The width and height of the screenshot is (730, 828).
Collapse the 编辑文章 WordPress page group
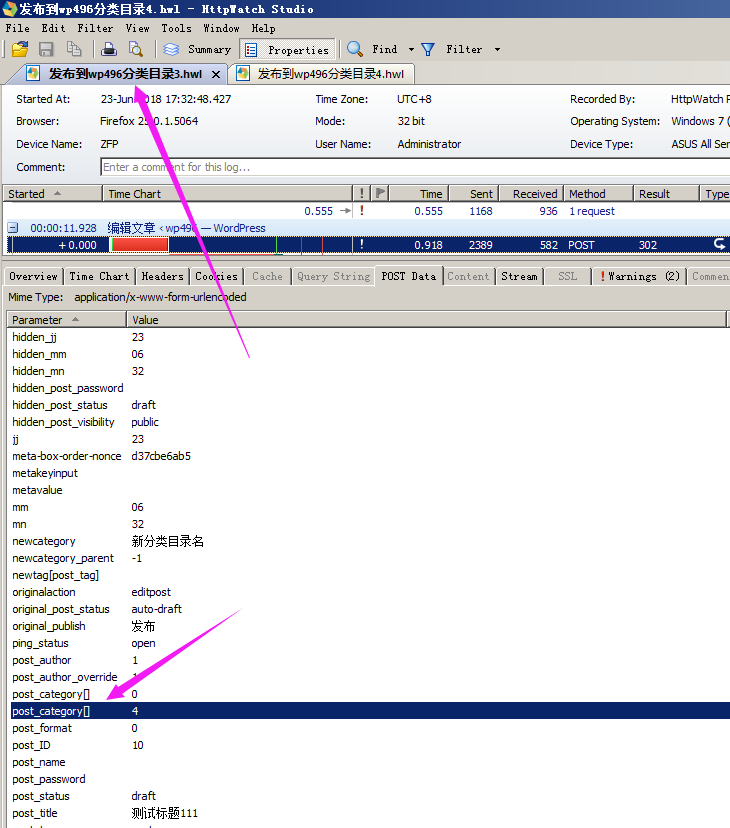[13, 228]
